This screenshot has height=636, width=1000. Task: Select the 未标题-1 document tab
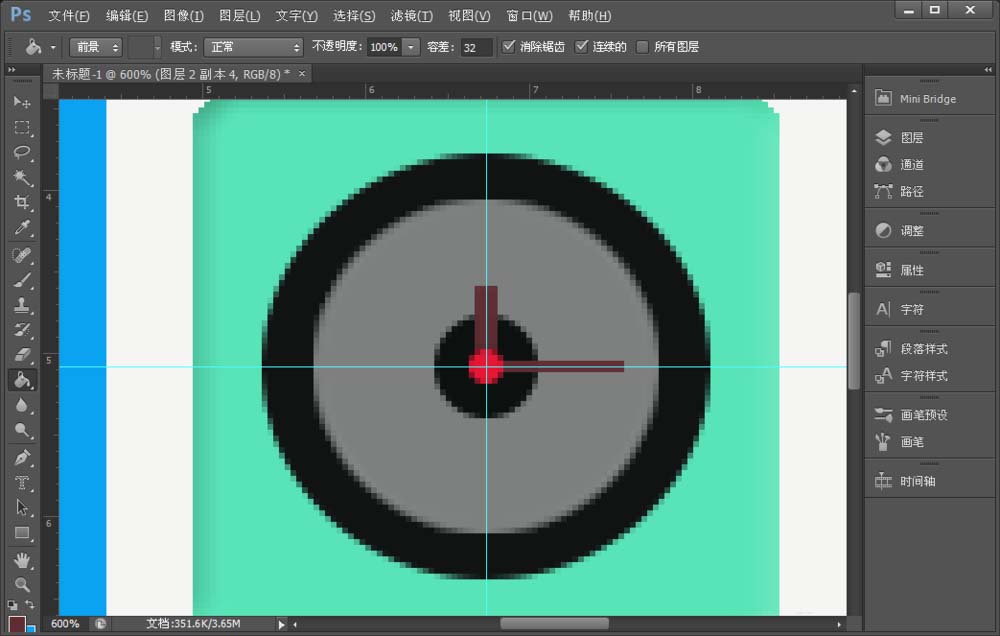pos(170,73)
